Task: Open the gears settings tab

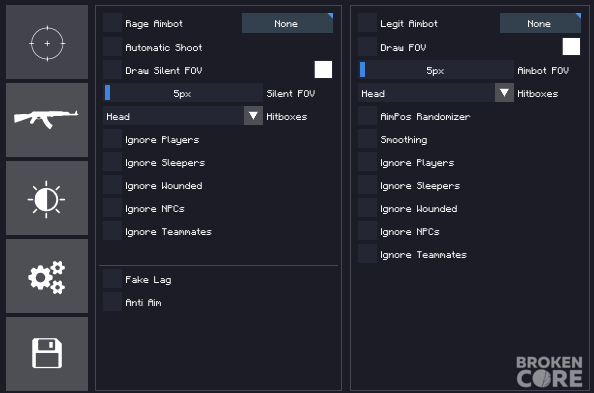Action: pos(47,276)
